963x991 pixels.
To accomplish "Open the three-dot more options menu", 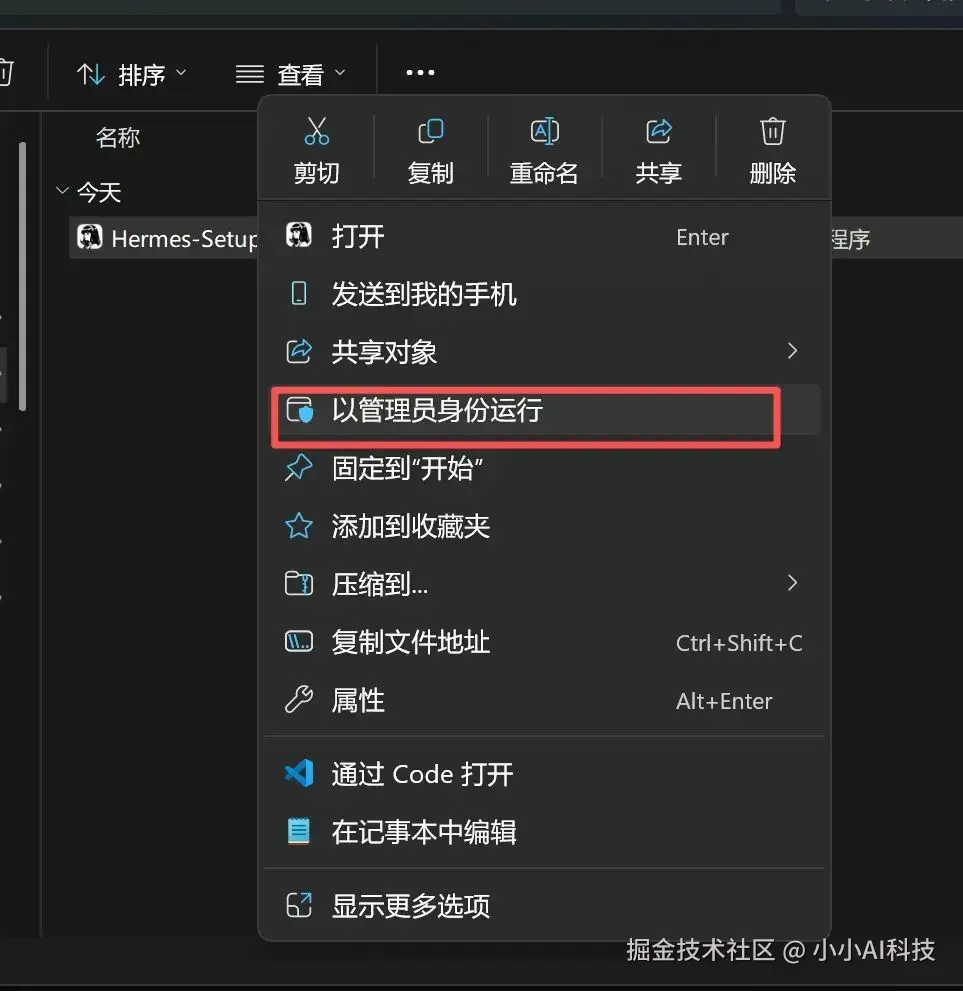I will point(420,73).
